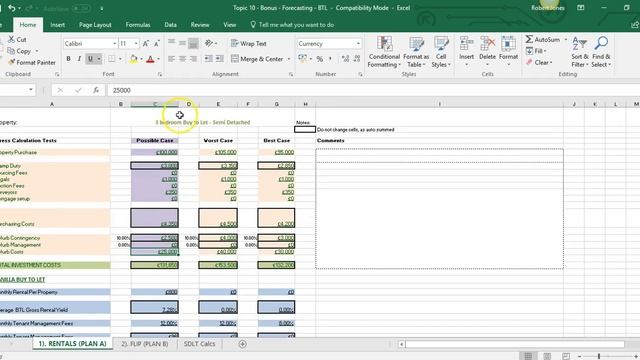The width and height of the screenshot is (640, 360).
Task: Decrease font size with small A
Action: [157, 43]
